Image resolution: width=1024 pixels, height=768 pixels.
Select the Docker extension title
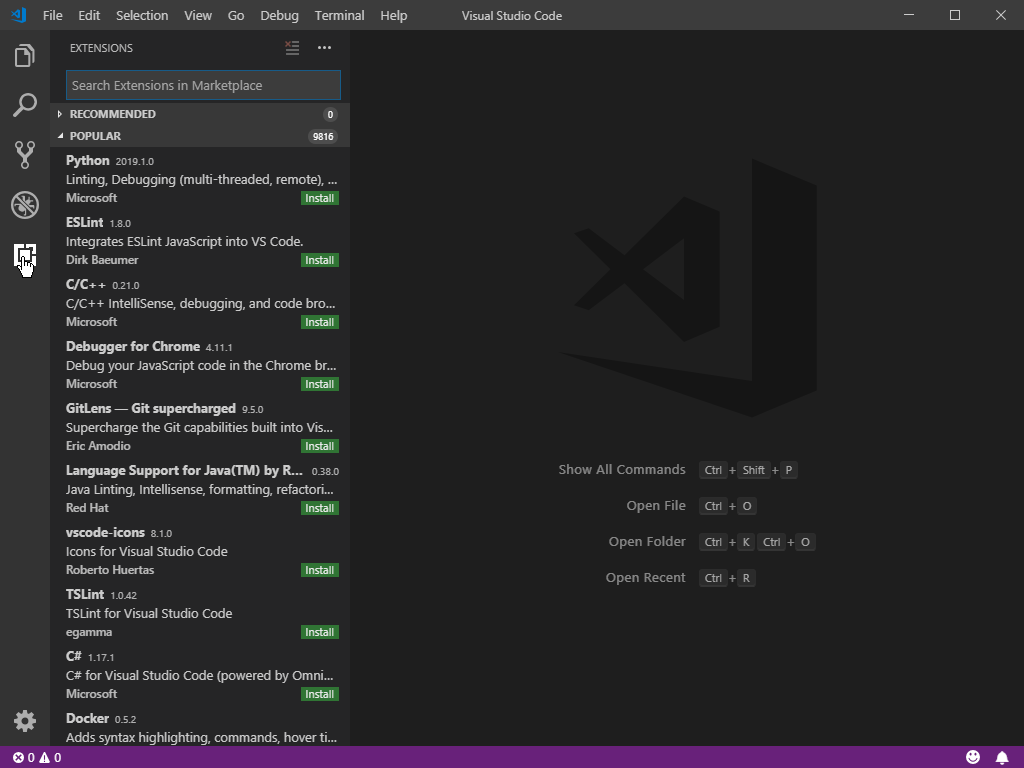(88, 718)
